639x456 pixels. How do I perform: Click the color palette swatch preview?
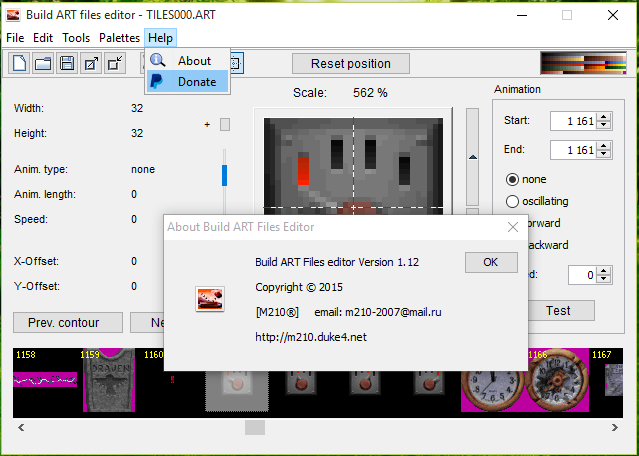point(583,63)
